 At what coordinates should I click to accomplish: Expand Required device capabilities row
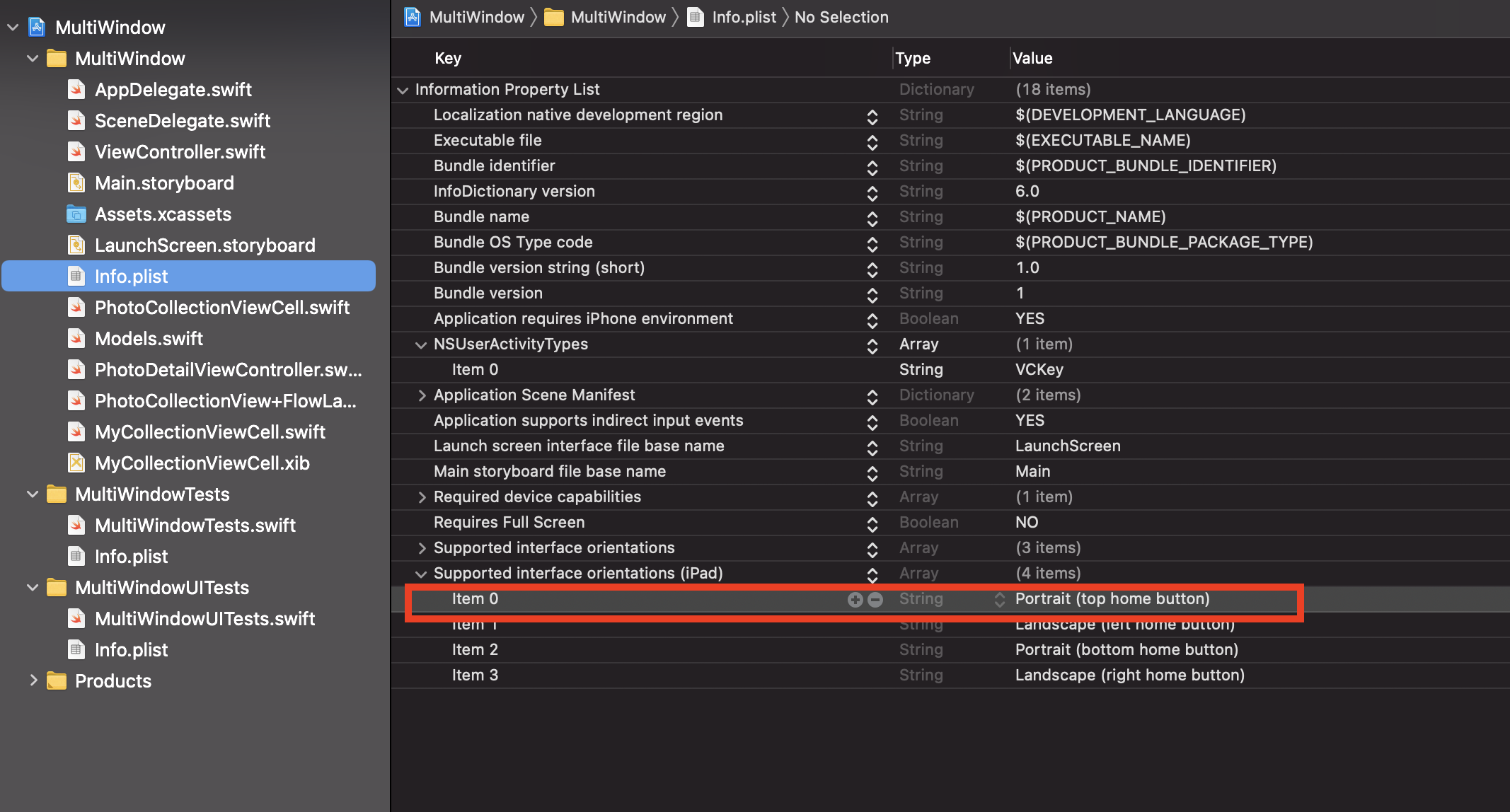click(422, 497)
